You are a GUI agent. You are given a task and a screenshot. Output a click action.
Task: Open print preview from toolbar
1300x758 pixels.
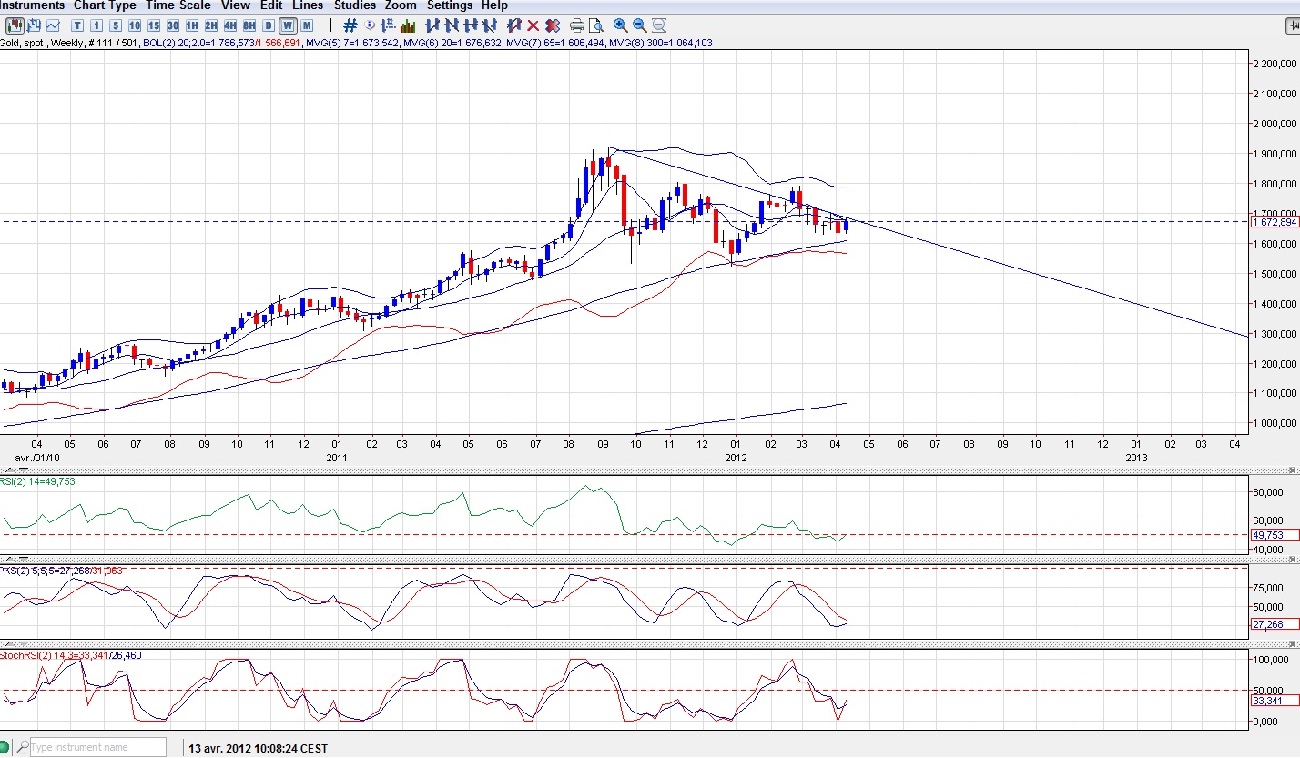coord(596,25)
